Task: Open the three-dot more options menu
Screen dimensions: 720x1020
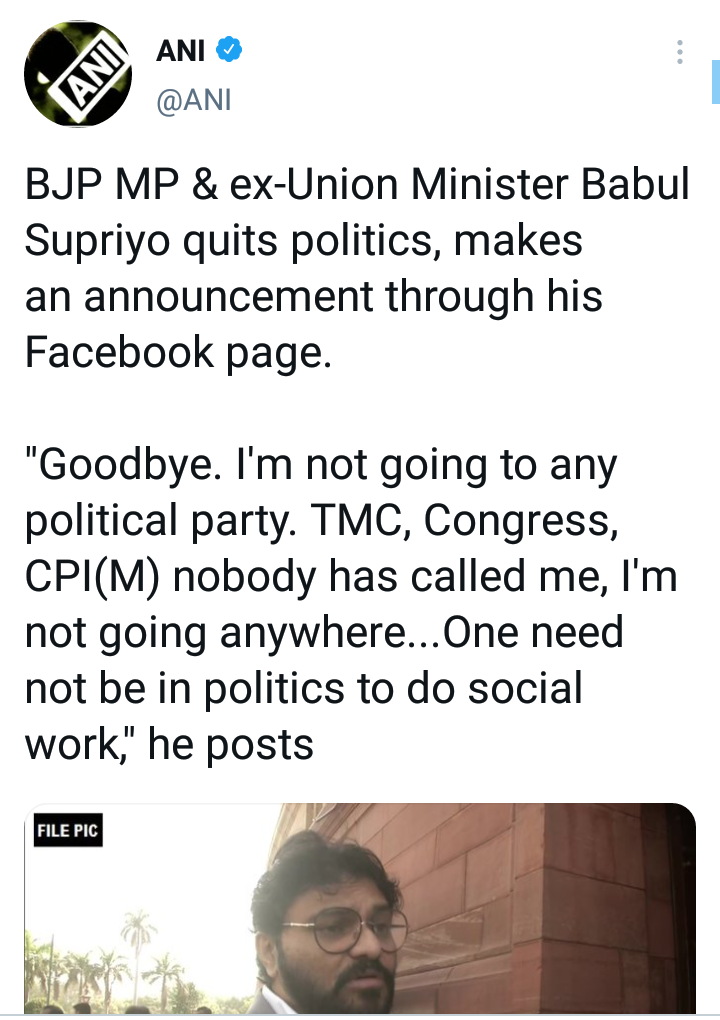Action: click(679, 52)
